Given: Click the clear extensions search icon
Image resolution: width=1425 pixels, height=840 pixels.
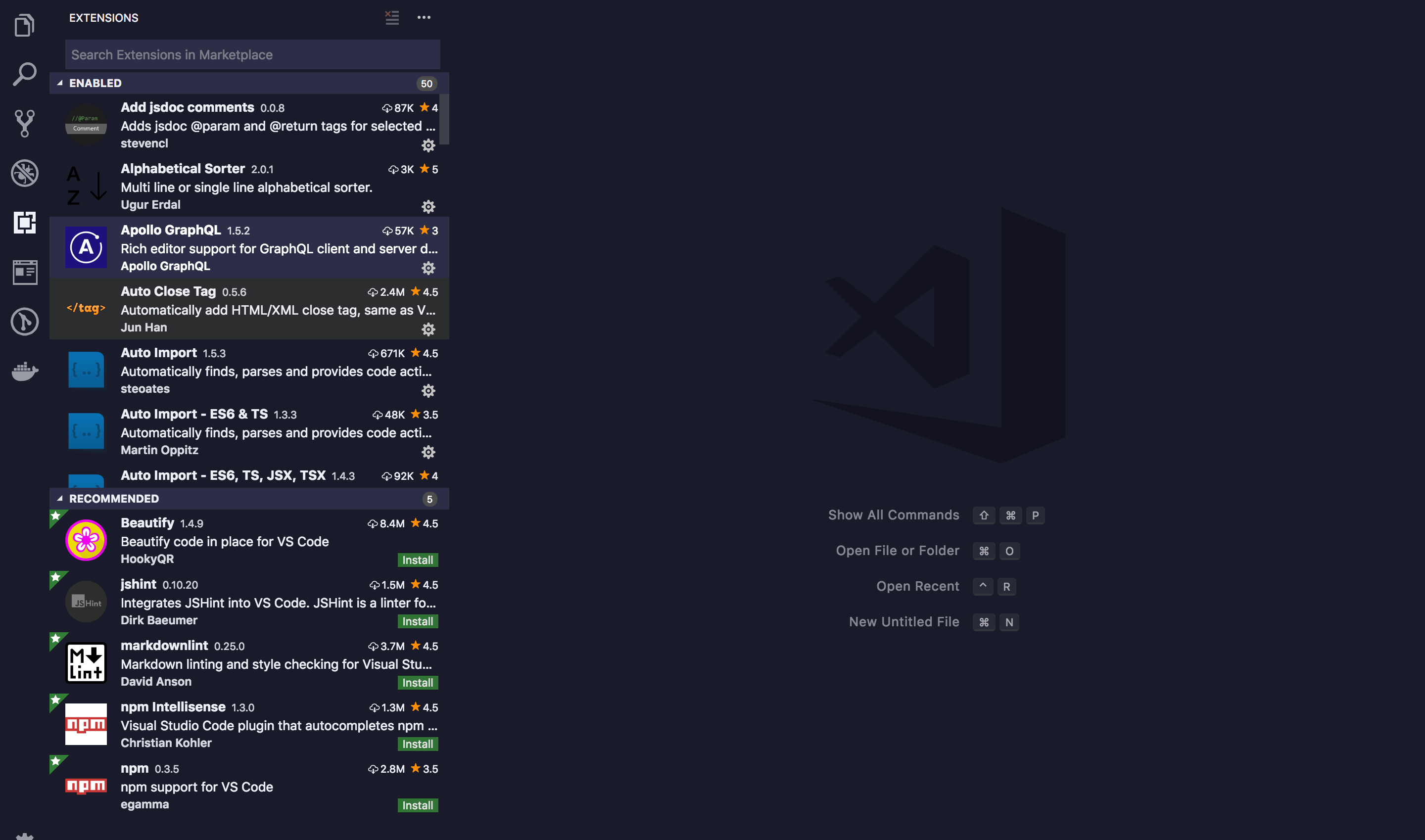Looking at the screenshot, I should 391,17.
